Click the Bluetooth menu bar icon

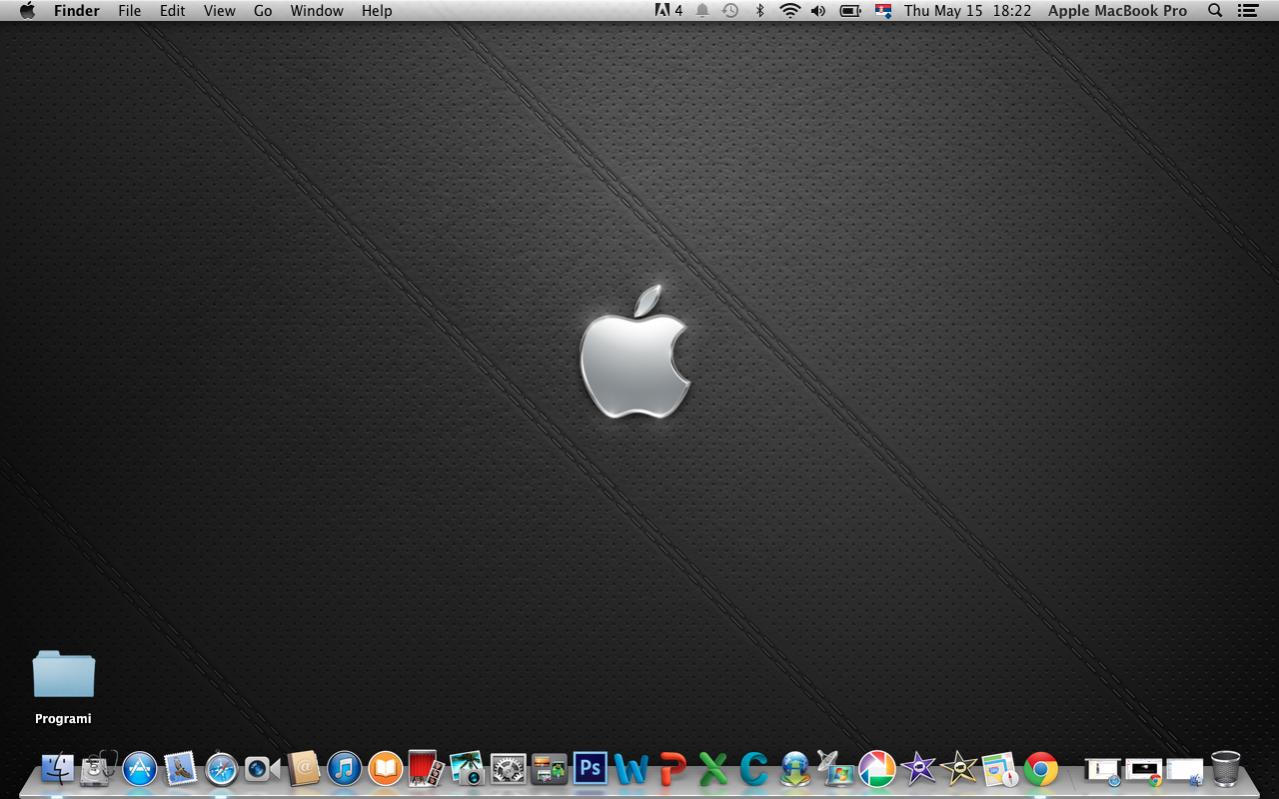[x=760, y=11]
